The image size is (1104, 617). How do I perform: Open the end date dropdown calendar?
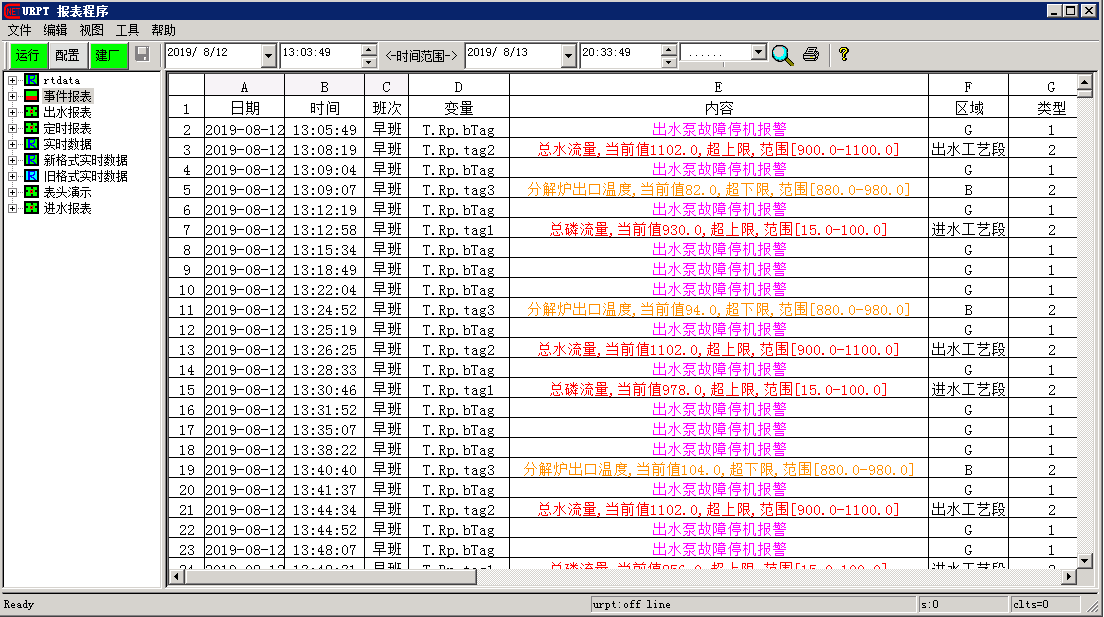tap(568, 55)
